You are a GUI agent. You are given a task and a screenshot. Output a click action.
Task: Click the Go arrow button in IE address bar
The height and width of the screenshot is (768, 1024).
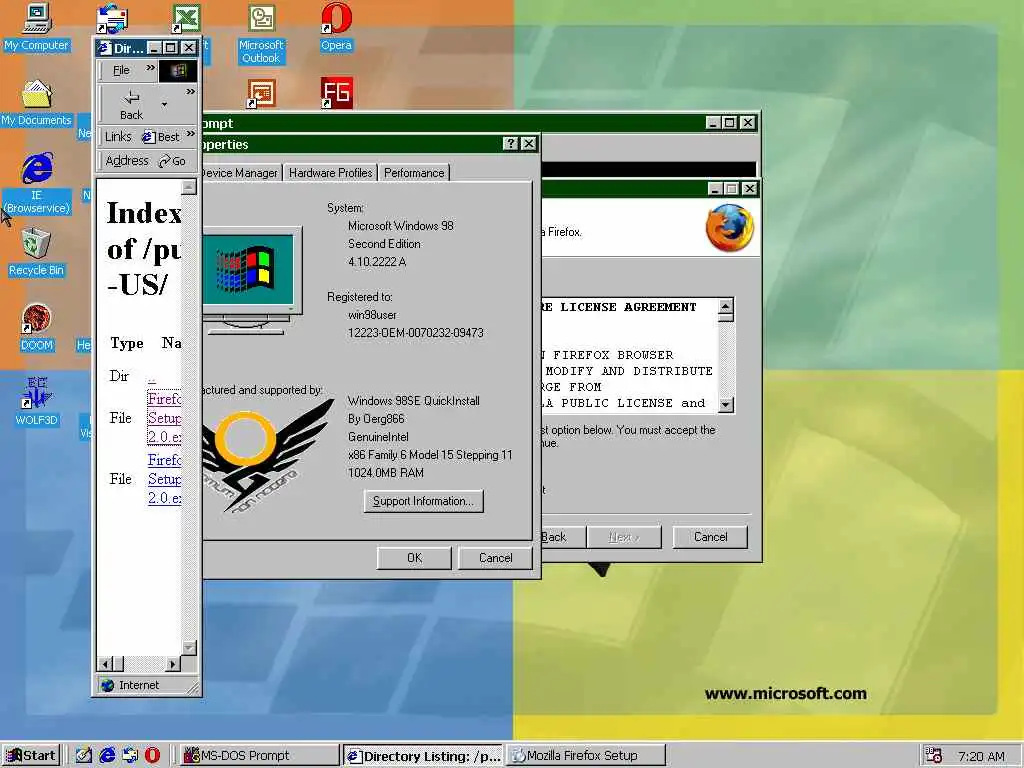pos(172,161)
